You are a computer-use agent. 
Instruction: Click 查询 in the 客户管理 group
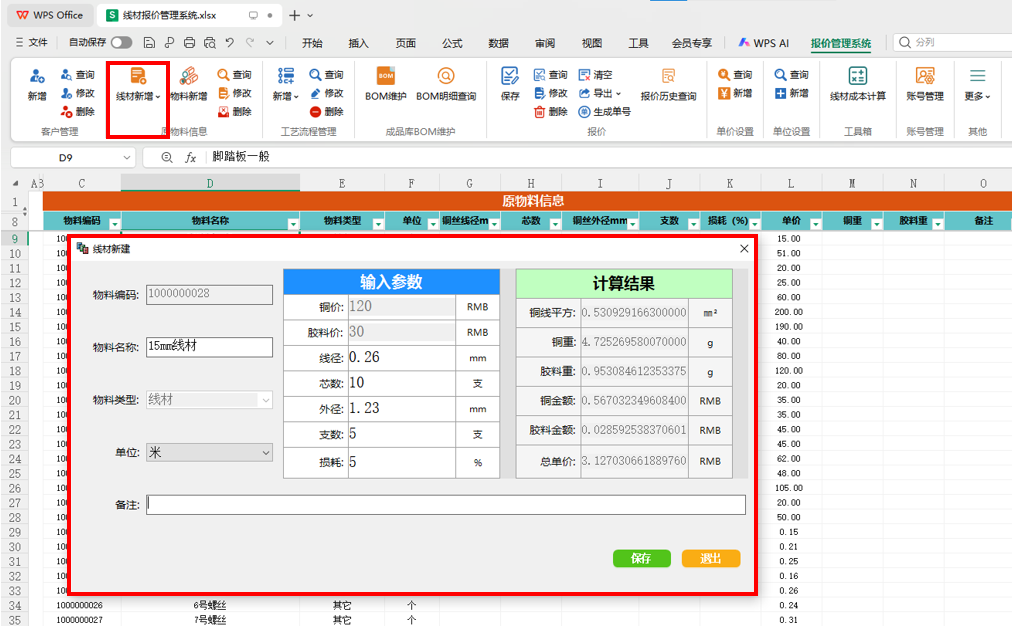point(78,75)
